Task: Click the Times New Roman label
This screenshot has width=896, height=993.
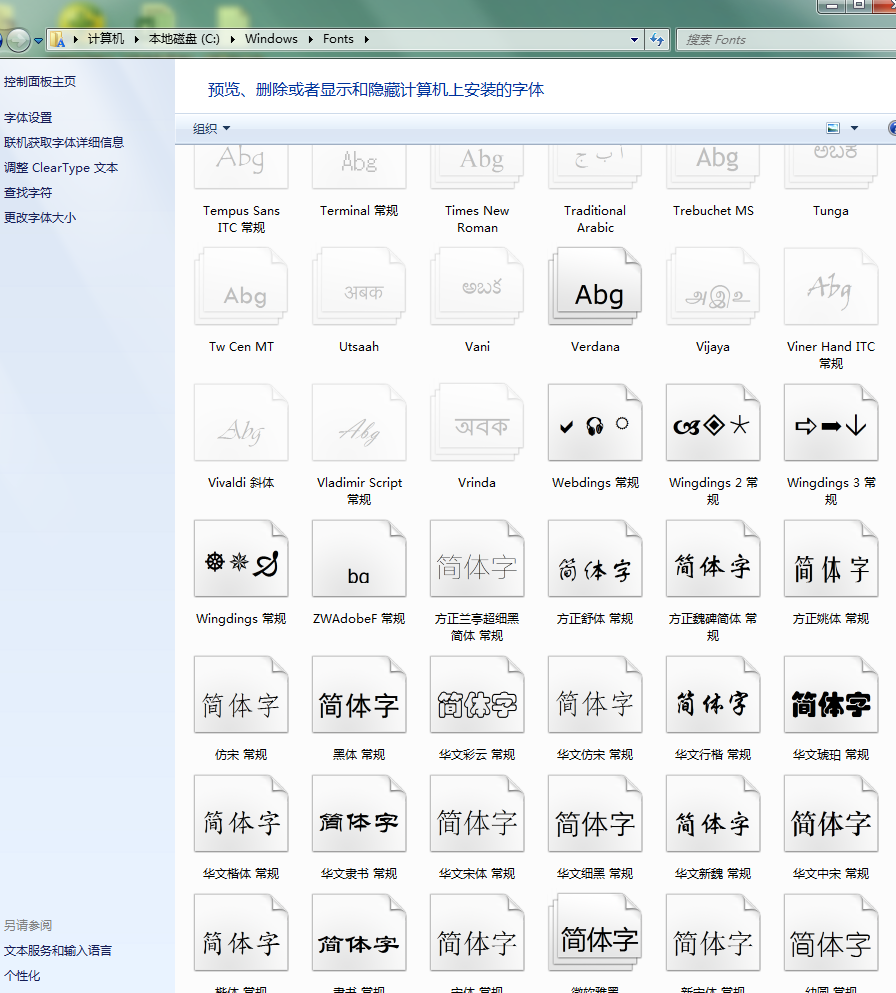Action: pos(477,219)
